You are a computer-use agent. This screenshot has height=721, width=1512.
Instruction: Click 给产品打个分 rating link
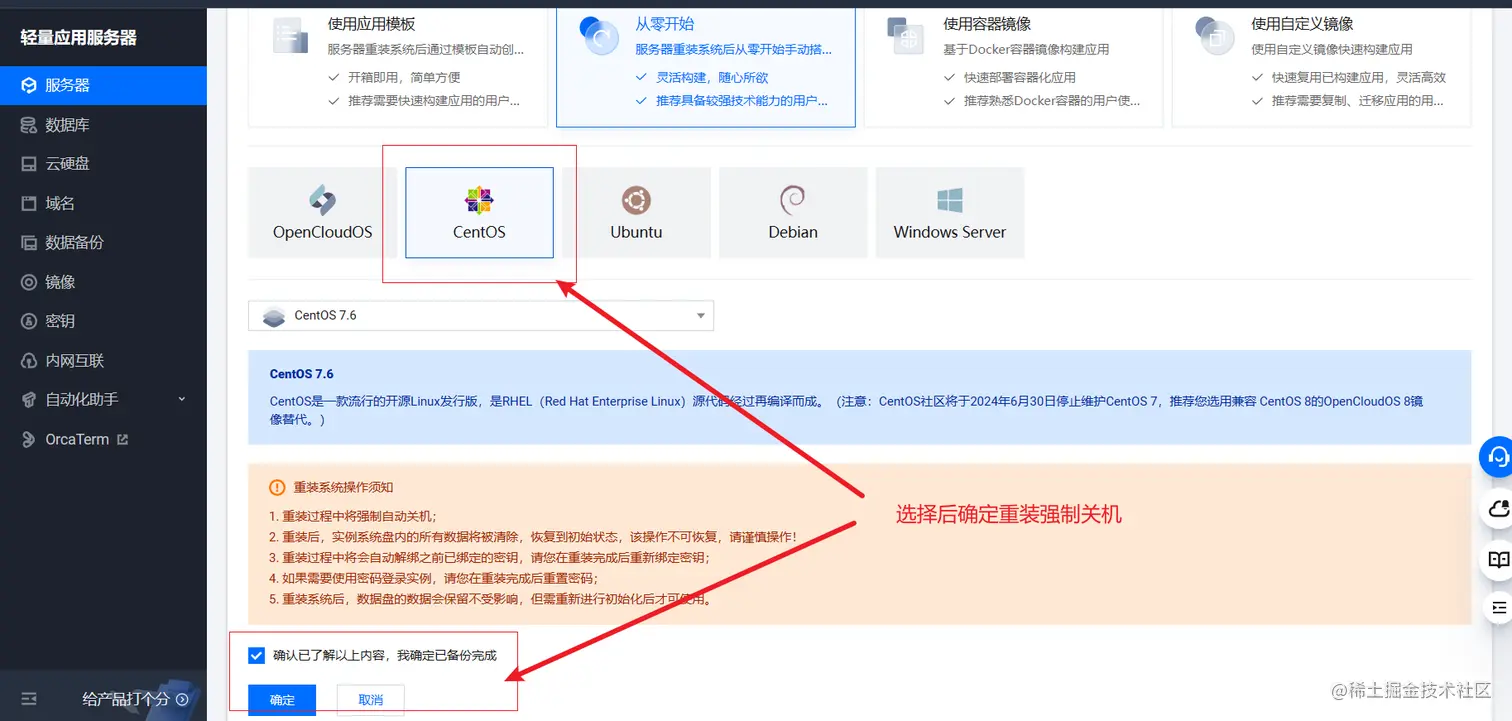pos(135,699)
